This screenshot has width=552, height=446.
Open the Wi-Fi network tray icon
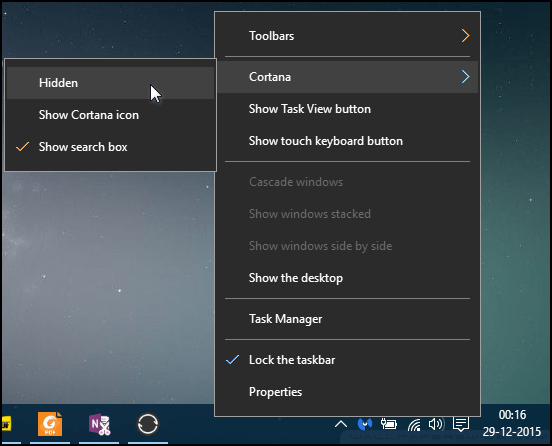[414, 425]
